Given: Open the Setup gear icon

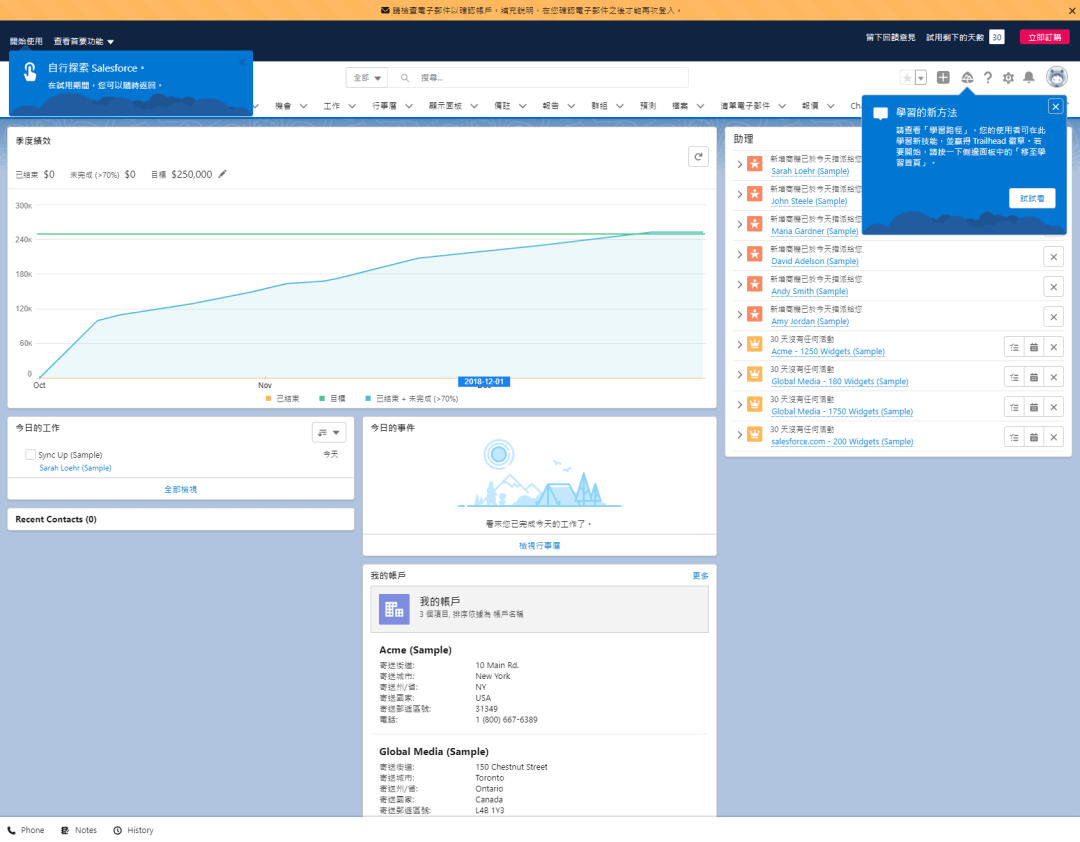Looking at the screenshot, I should click(1008, 77).
